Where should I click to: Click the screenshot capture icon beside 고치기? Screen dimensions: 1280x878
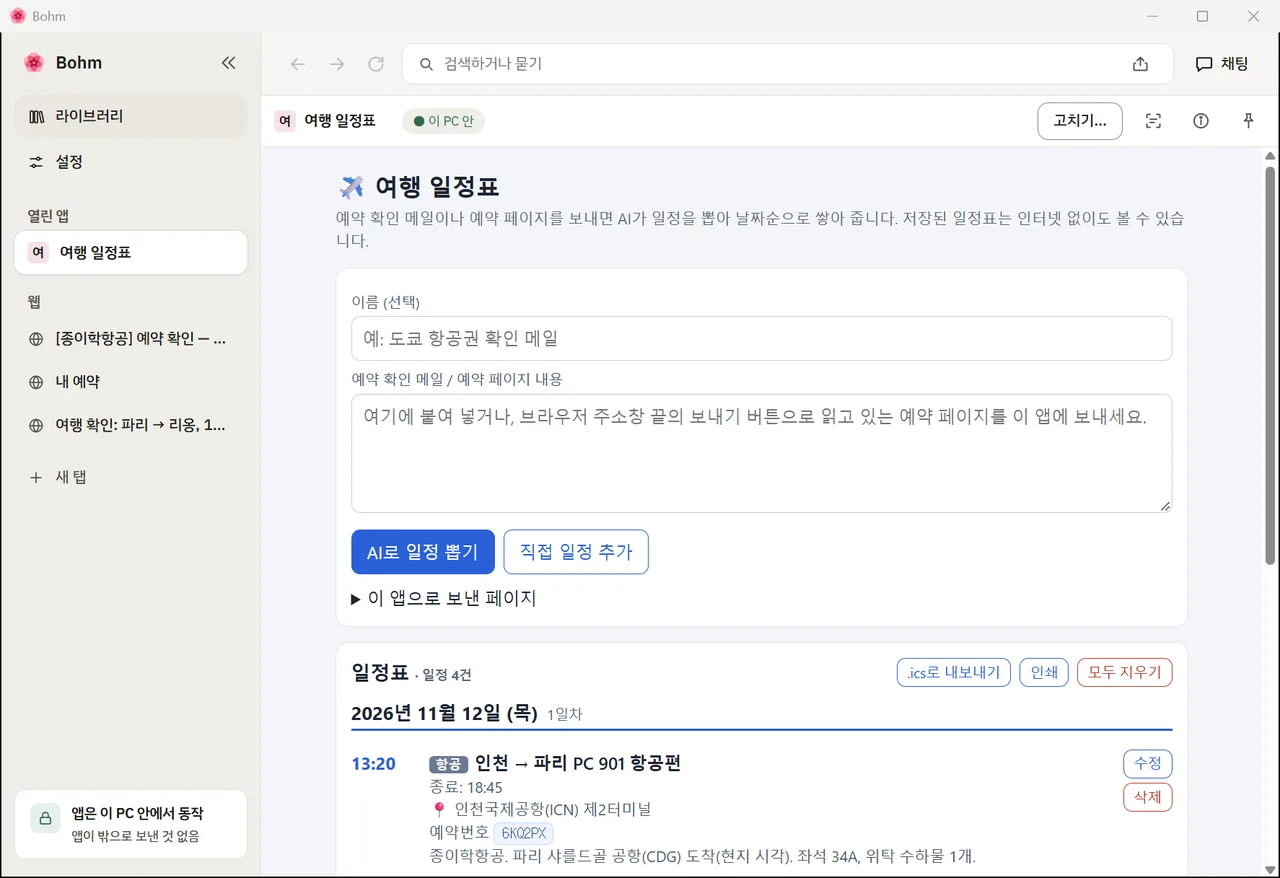[1153, 121]
